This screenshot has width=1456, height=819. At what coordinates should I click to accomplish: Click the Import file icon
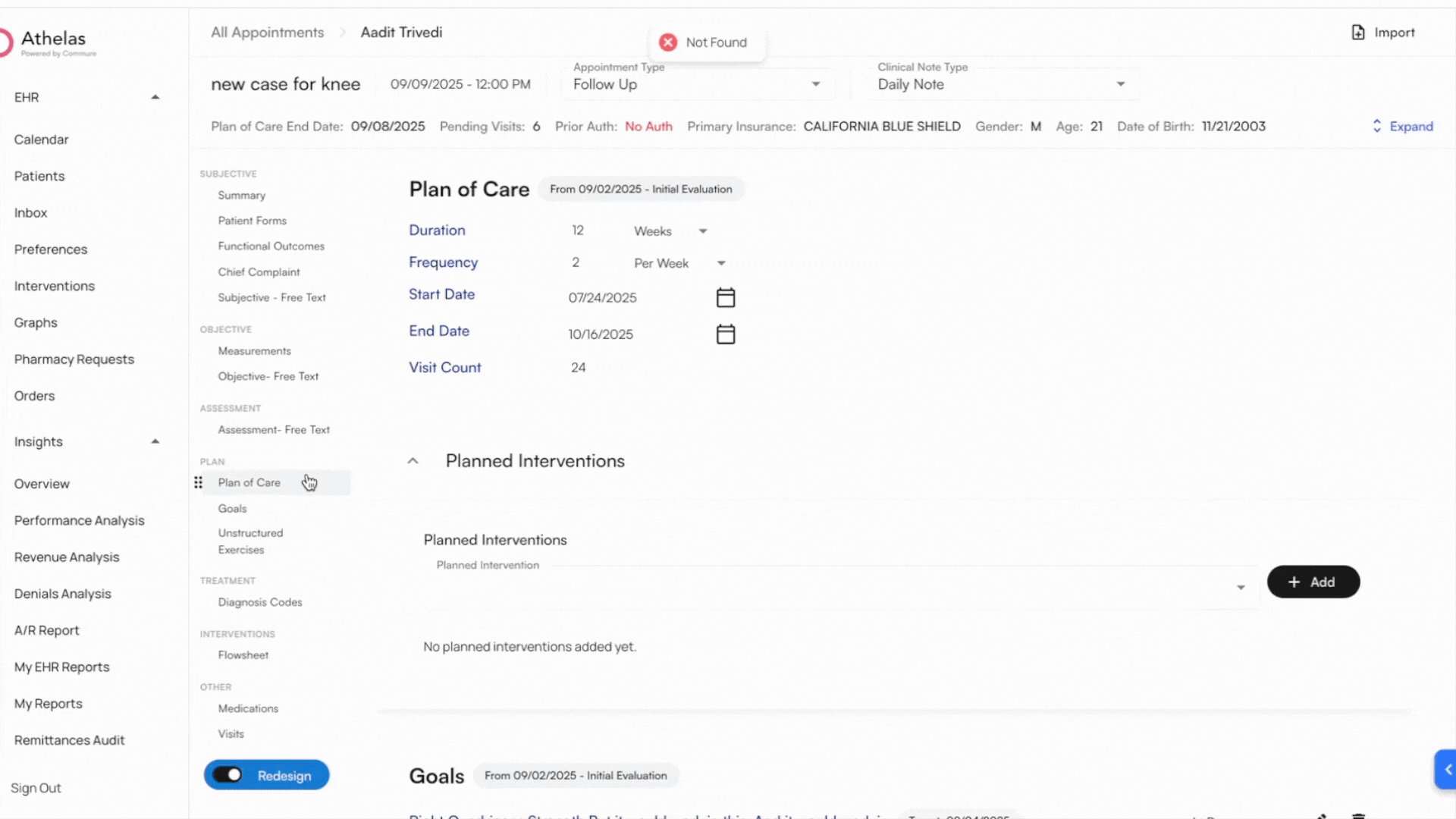tap(1357, 33)
